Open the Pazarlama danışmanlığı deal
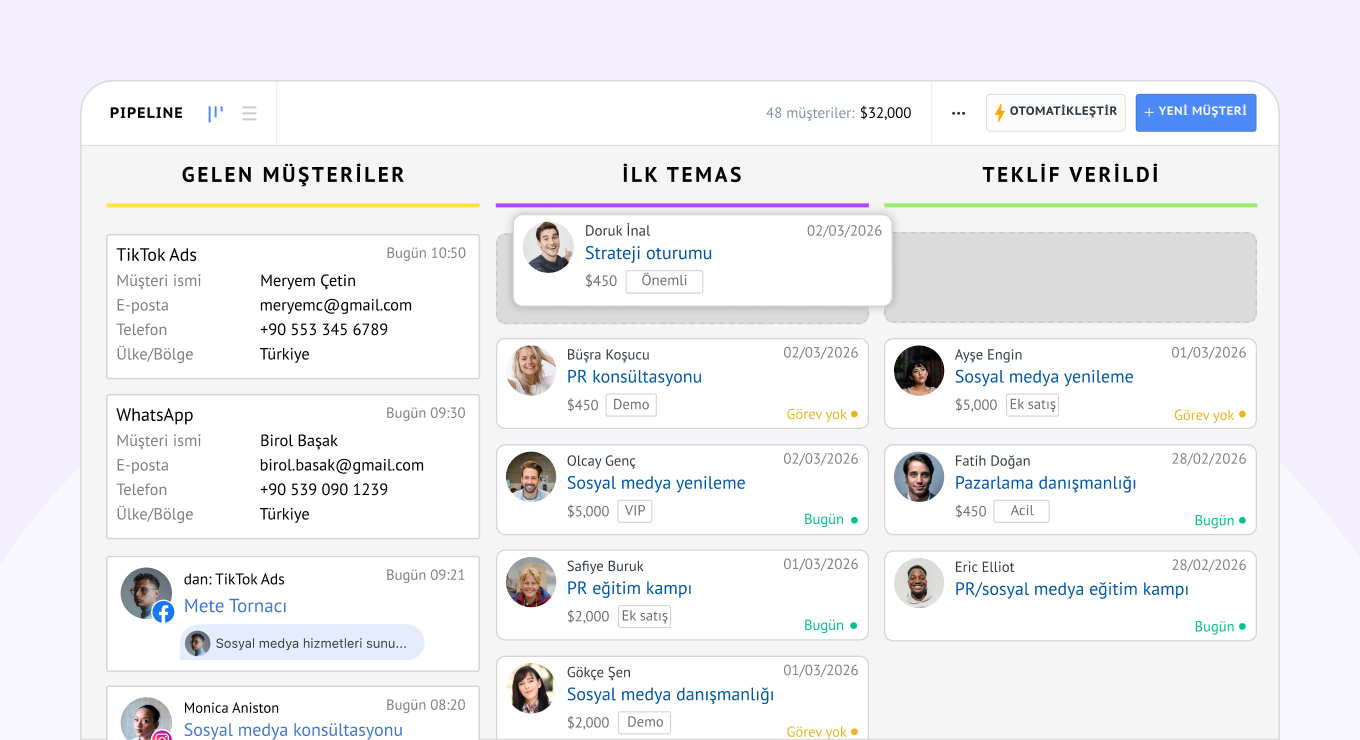This screenshot has height=740, width=1360. 1045,483
